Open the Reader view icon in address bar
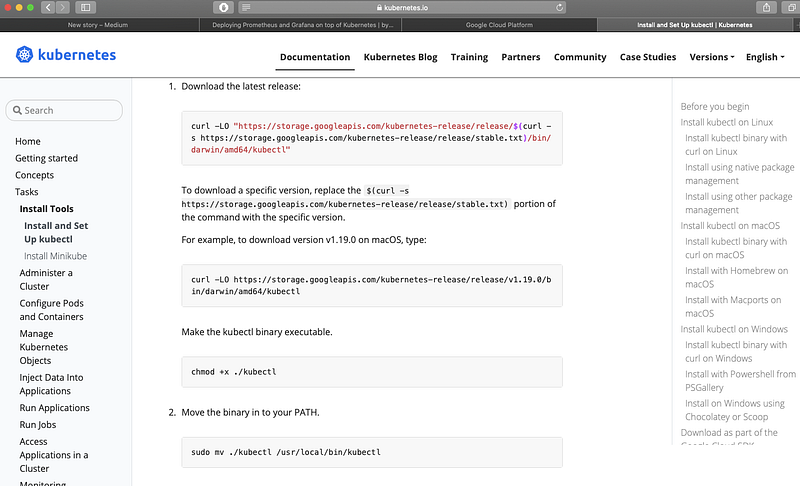Screen dimensions: 800x486 tap(246, 7)
